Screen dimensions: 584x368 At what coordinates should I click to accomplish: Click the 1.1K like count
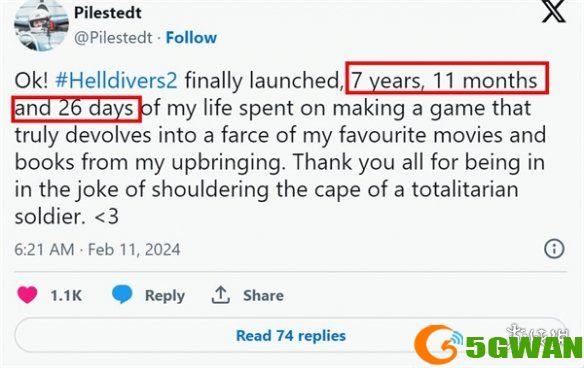[66, 295]
